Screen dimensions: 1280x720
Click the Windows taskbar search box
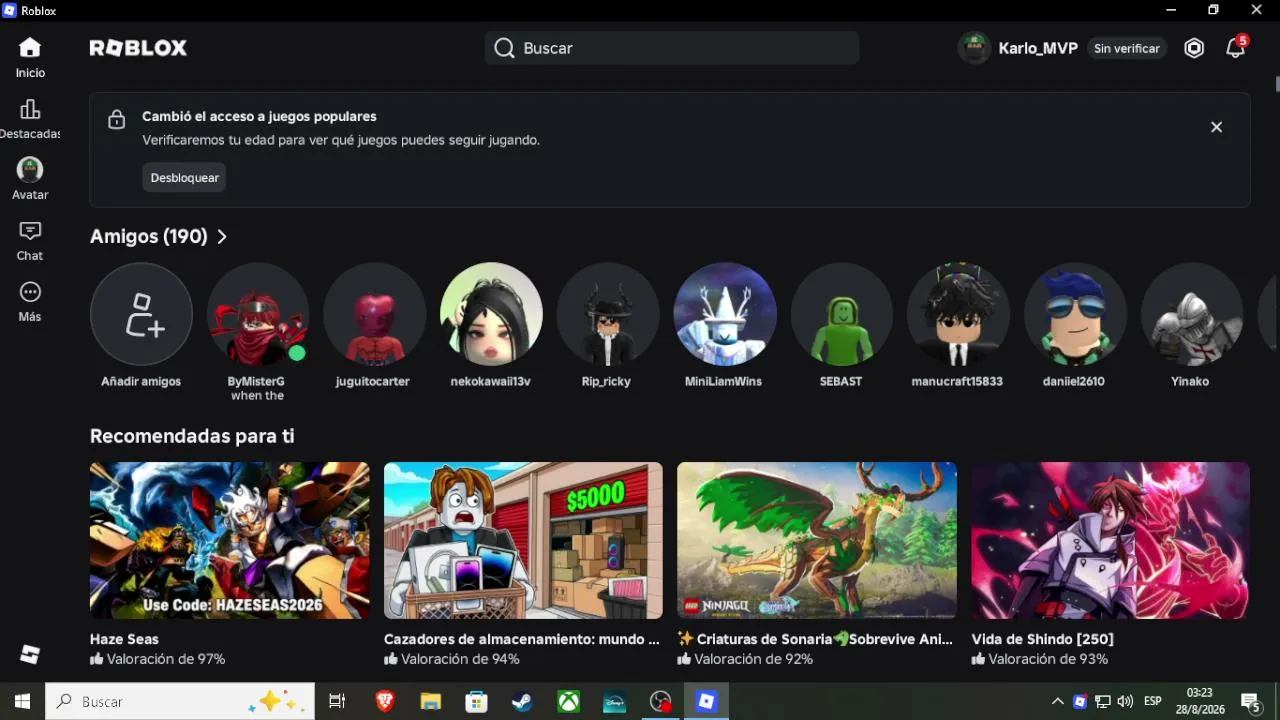pos(180,702)
